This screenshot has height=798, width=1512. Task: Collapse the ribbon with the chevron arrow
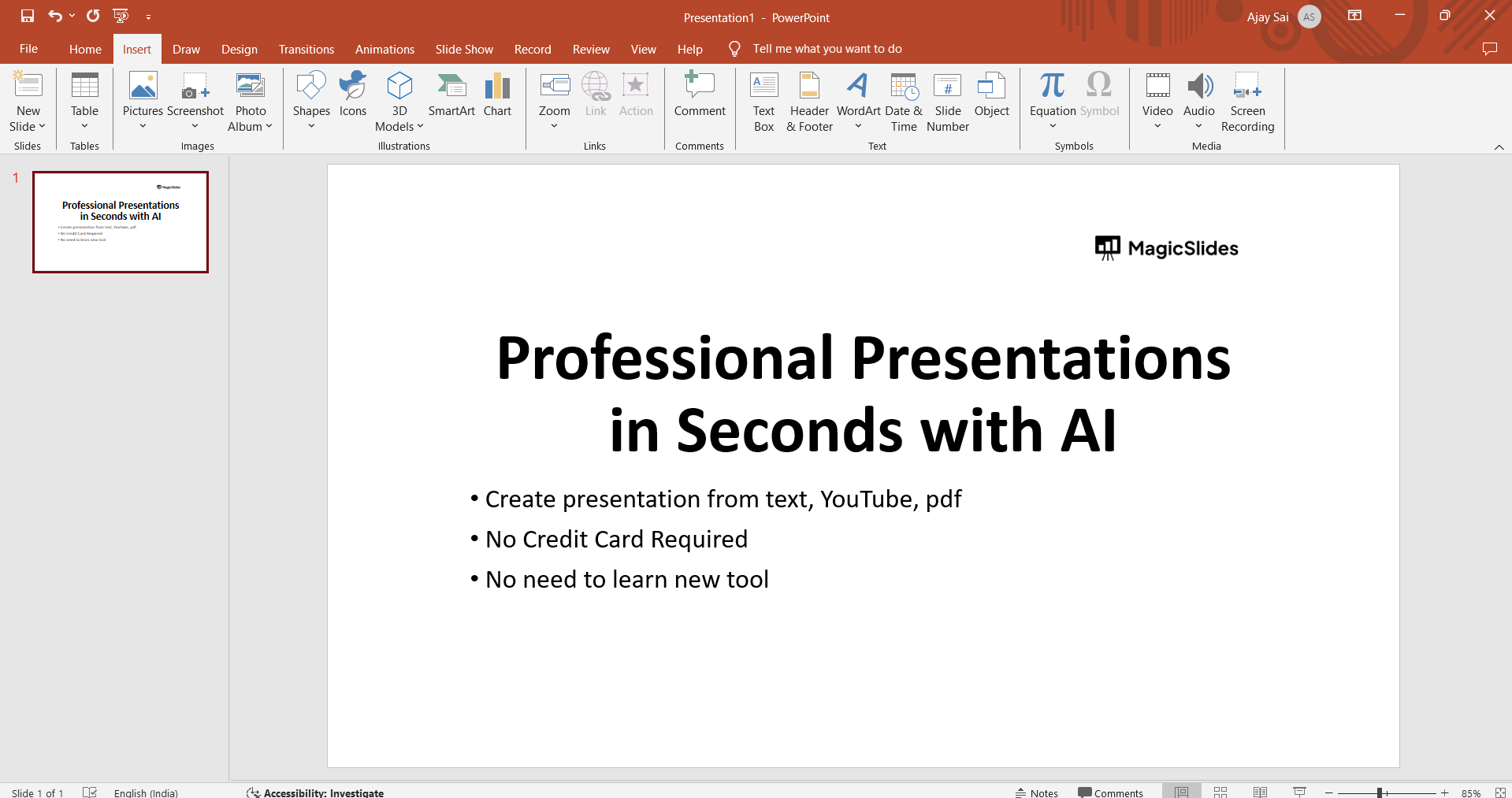(x=1499, y=147)
